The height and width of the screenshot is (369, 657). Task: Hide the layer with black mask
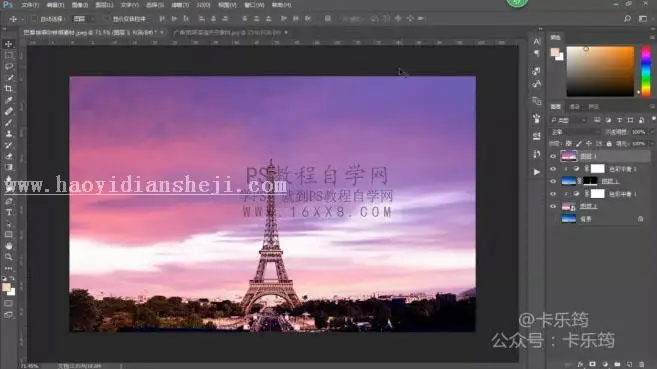(553, 181)
